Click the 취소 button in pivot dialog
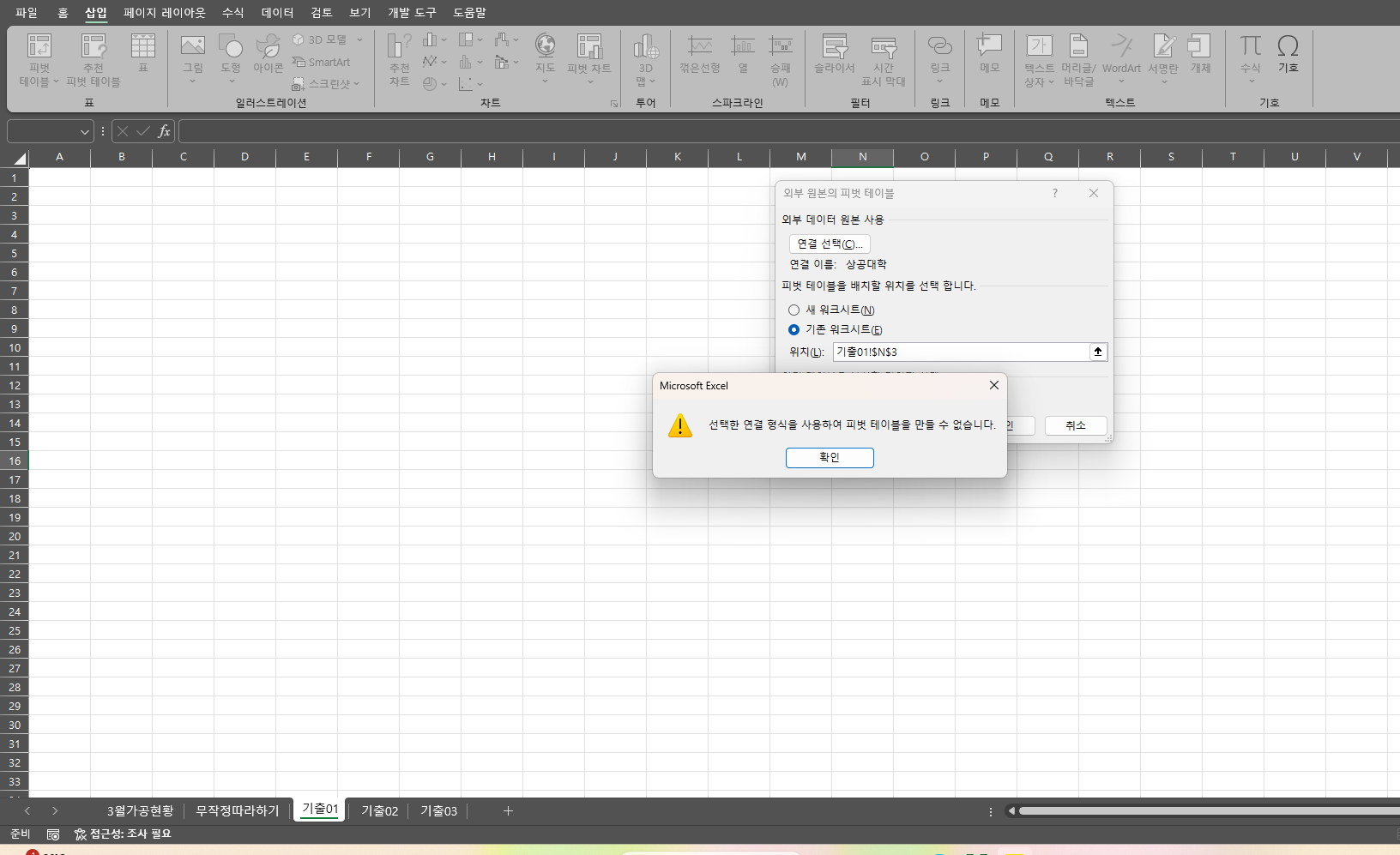1400x855 pixels. pos(1075,425)
